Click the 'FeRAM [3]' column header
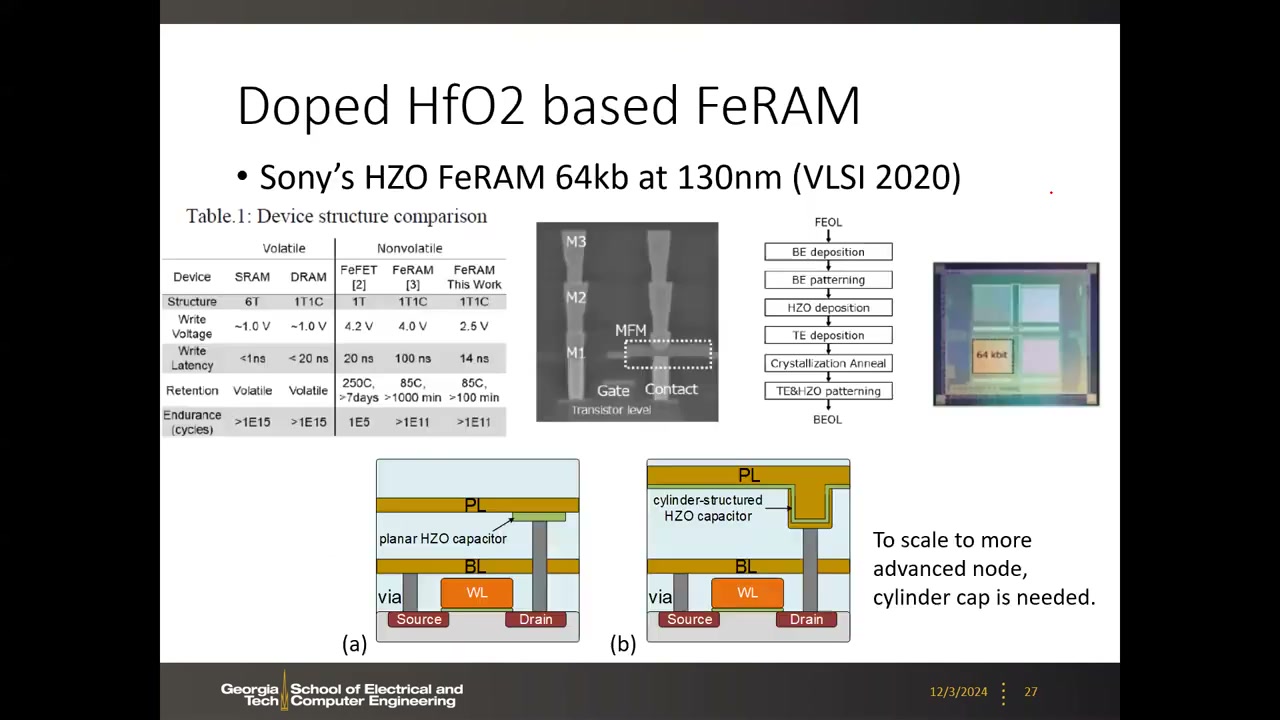Screen dimensions: 1280x720 pos(412,277)
